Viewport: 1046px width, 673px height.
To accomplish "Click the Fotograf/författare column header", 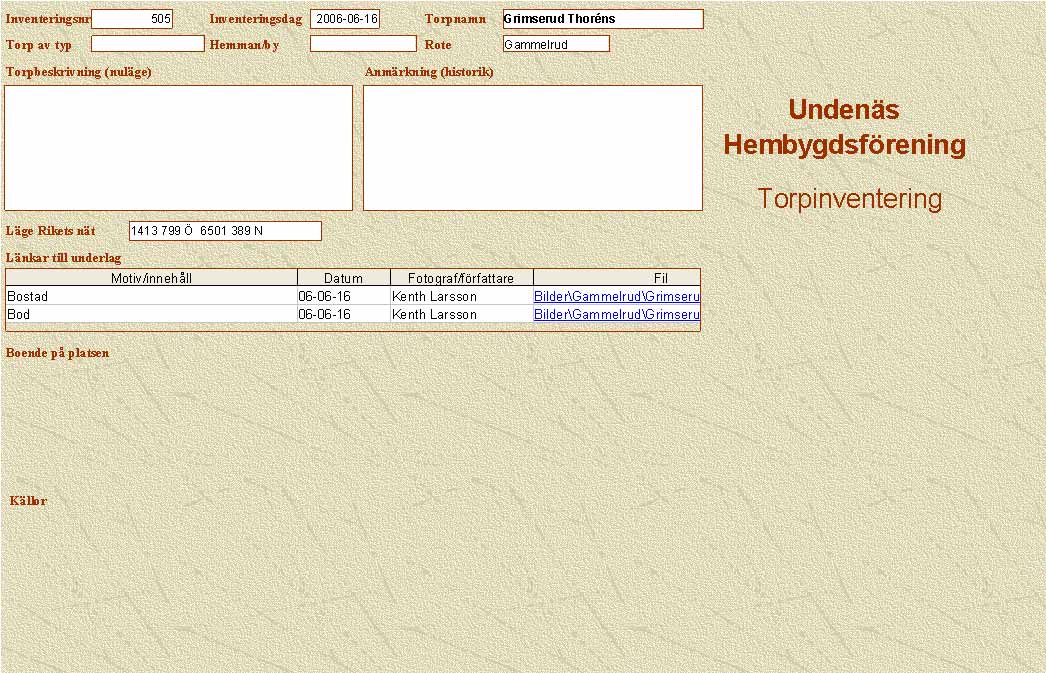I will pyautogui.click(x=461, y=278).
